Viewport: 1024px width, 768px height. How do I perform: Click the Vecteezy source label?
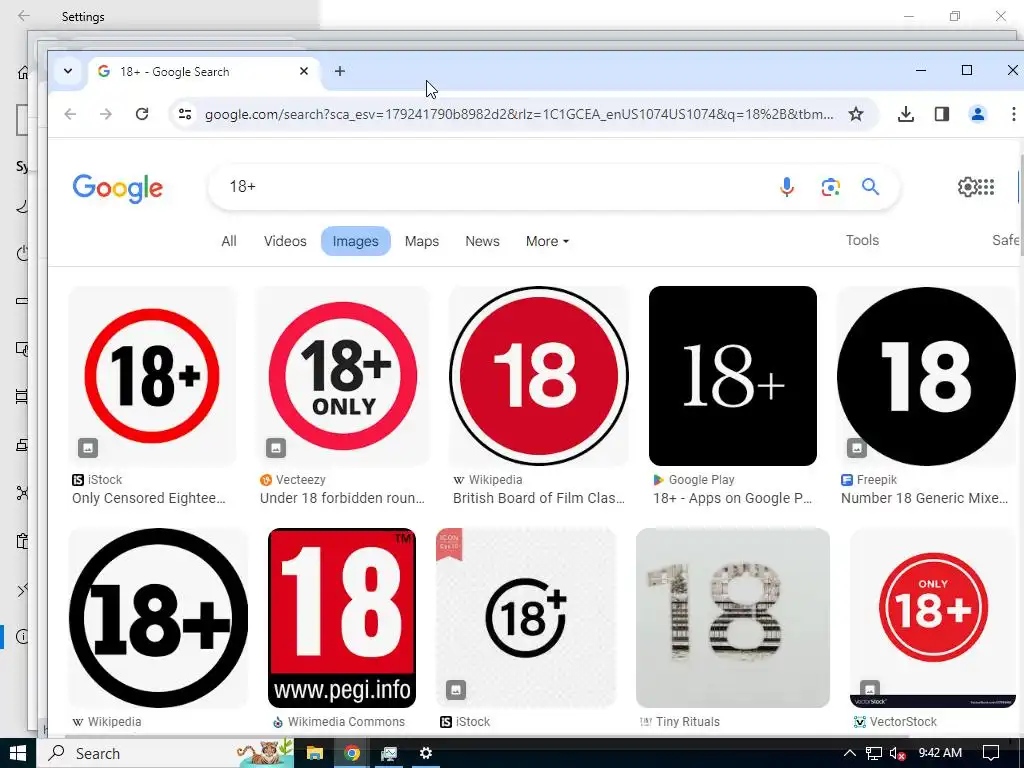[x=300, y=480]
